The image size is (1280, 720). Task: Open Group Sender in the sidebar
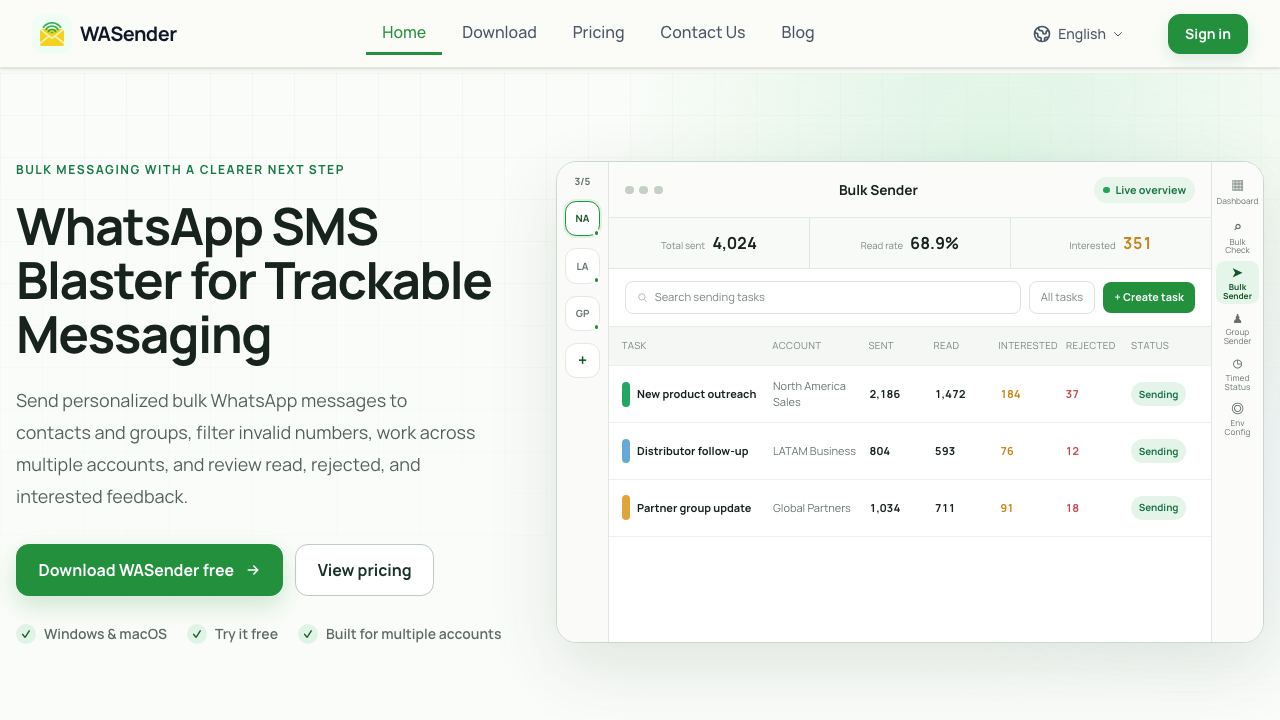[1237, 329]
